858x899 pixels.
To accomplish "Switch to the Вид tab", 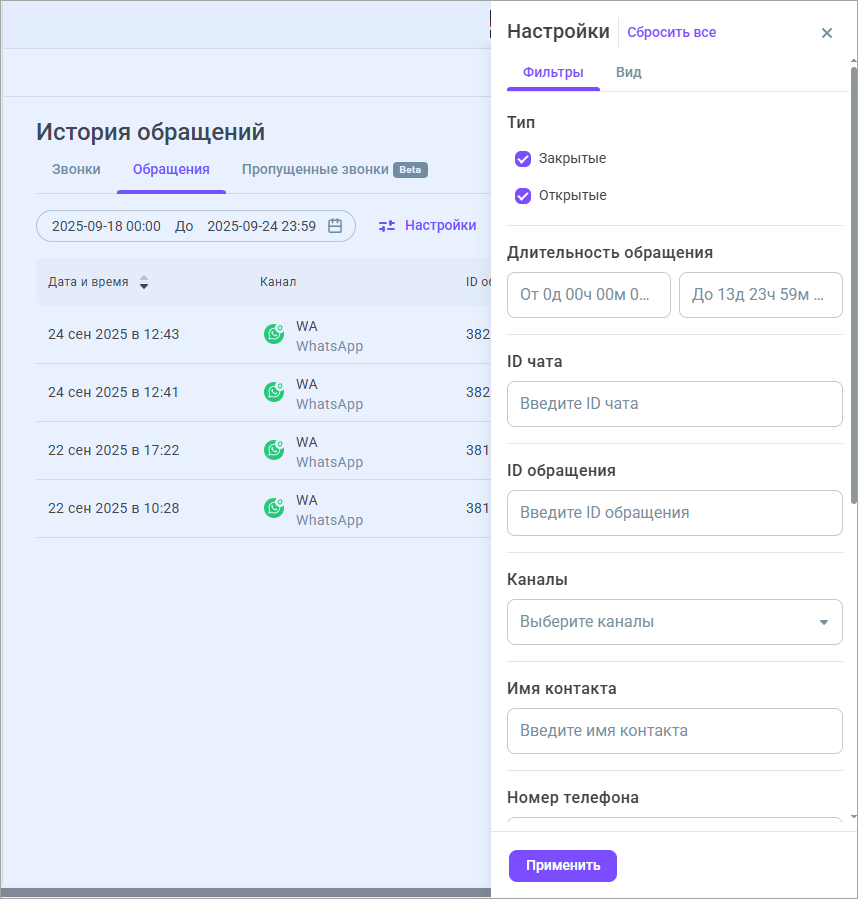I will click(629, 73).
